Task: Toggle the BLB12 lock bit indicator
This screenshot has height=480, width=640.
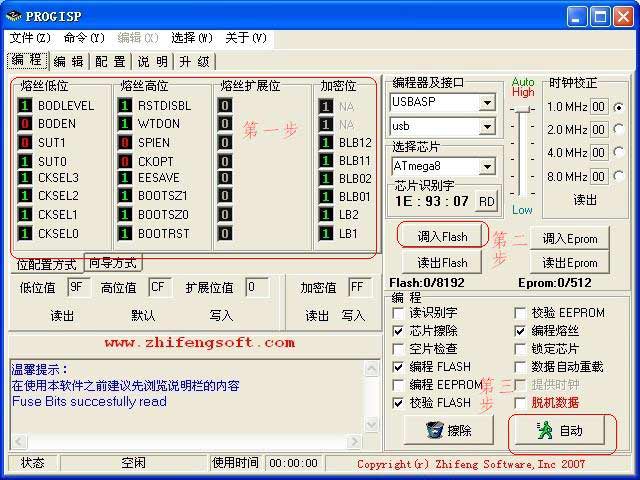Action: [326, 143]
